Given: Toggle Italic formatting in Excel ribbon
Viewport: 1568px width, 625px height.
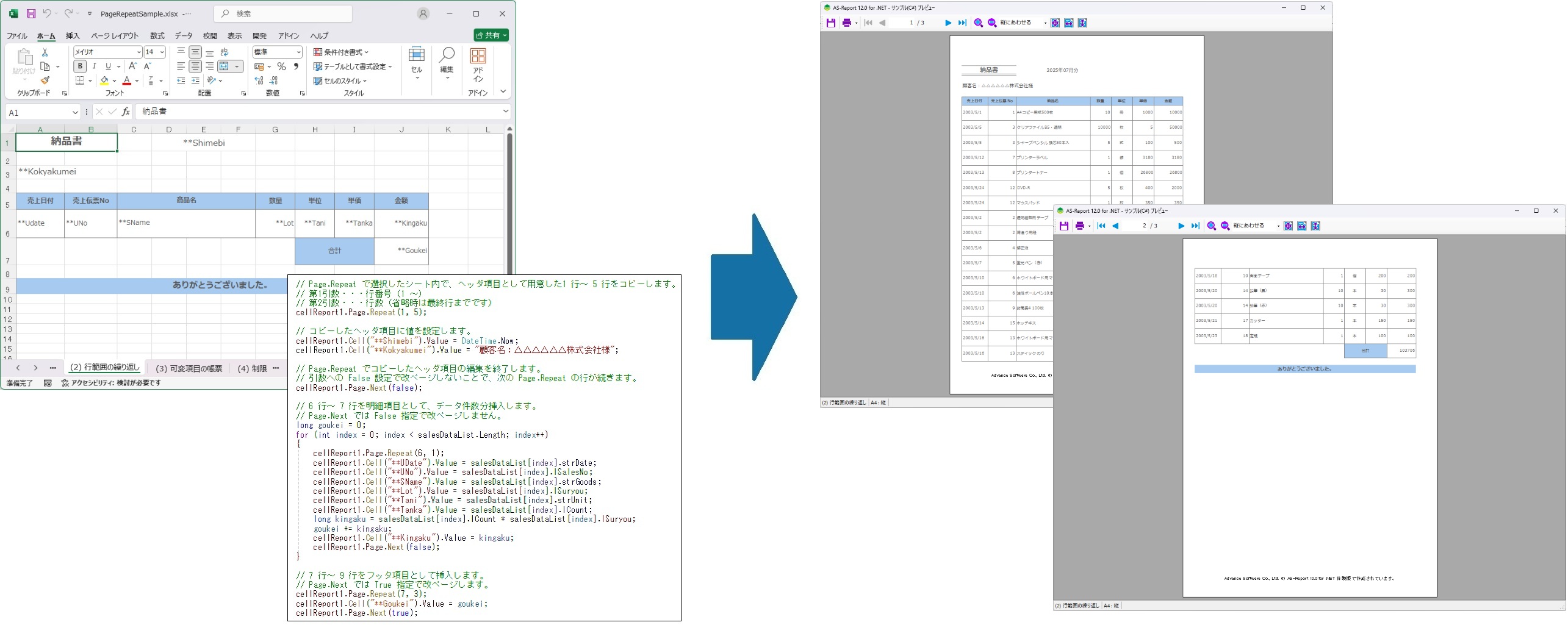Looking at the screenshot, I should (x=94, y=66).
